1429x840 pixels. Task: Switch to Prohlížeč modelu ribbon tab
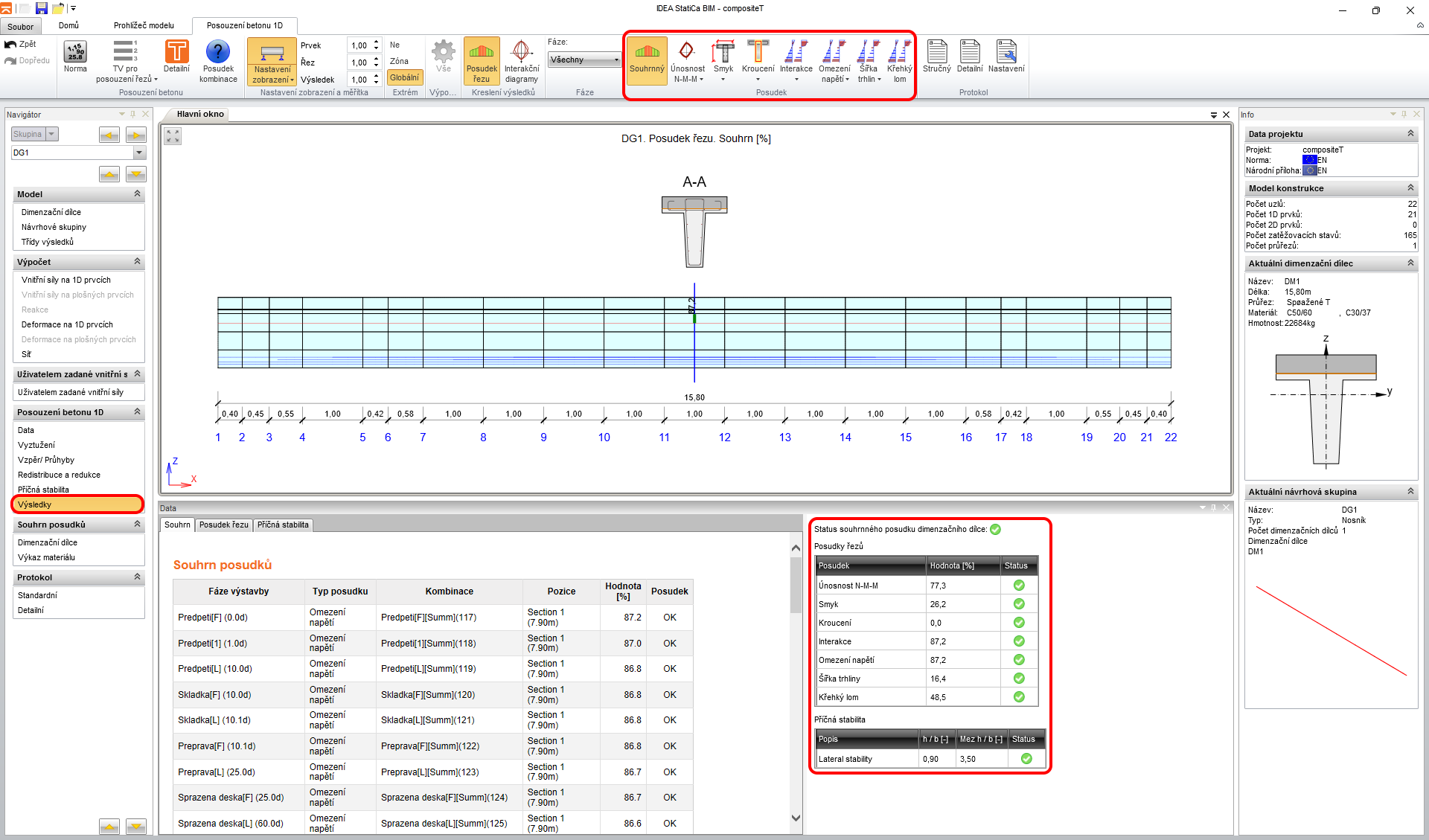click(x=144, y=25)
